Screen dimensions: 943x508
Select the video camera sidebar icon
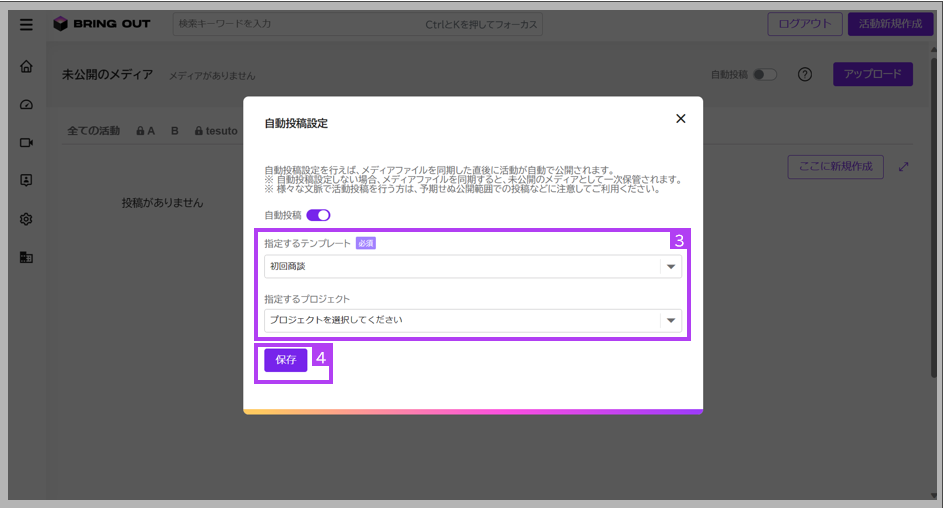point(26,142)
